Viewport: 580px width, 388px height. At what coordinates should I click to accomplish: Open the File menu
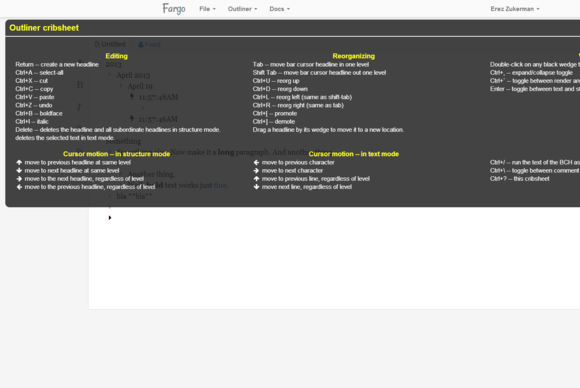[x=207, y=9]
